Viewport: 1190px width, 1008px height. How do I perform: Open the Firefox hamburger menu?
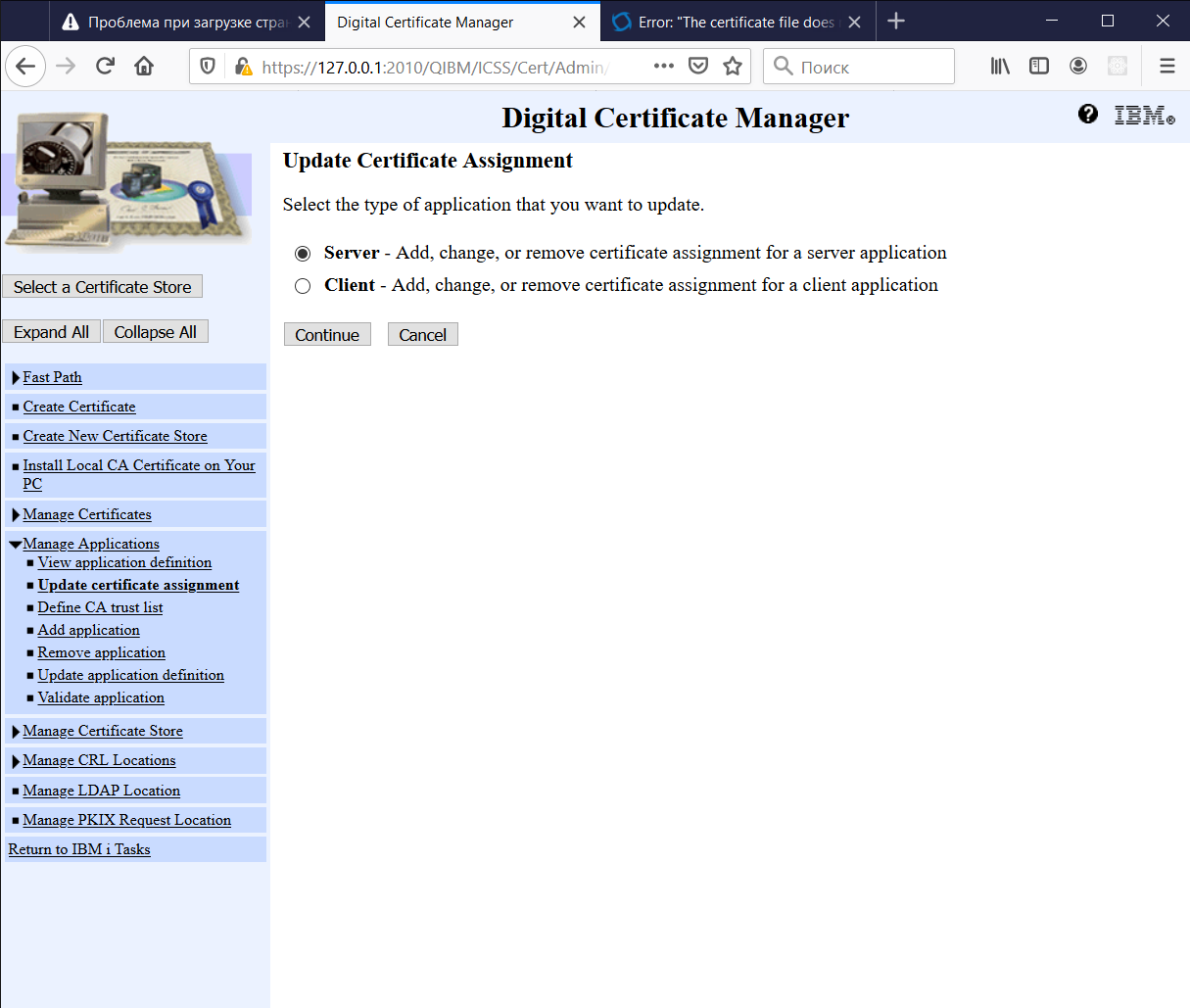pyautogui.click(x=1167, y=66)
